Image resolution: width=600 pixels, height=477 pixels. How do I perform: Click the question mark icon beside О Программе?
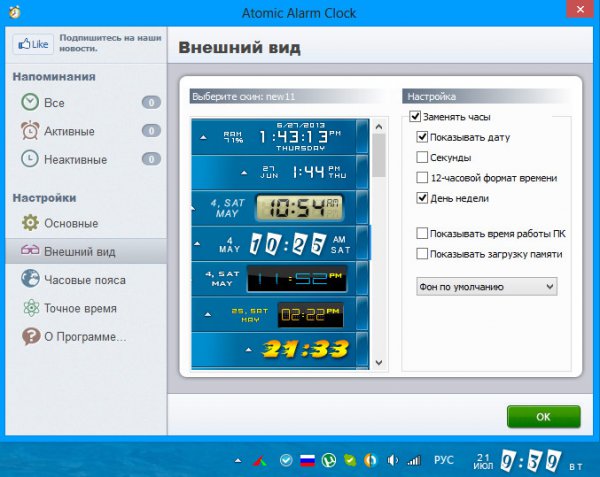(31, 337)
